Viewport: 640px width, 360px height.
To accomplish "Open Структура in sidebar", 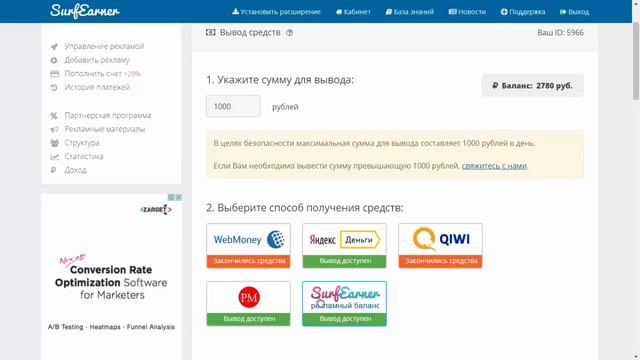I will point(82,143).
